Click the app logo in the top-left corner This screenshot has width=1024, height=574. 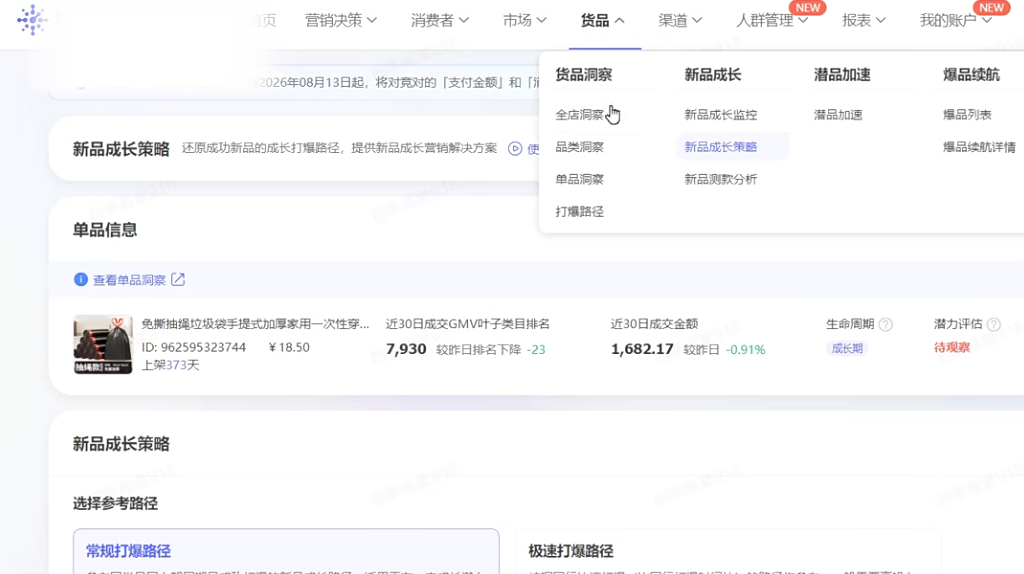tap(32, 20)
